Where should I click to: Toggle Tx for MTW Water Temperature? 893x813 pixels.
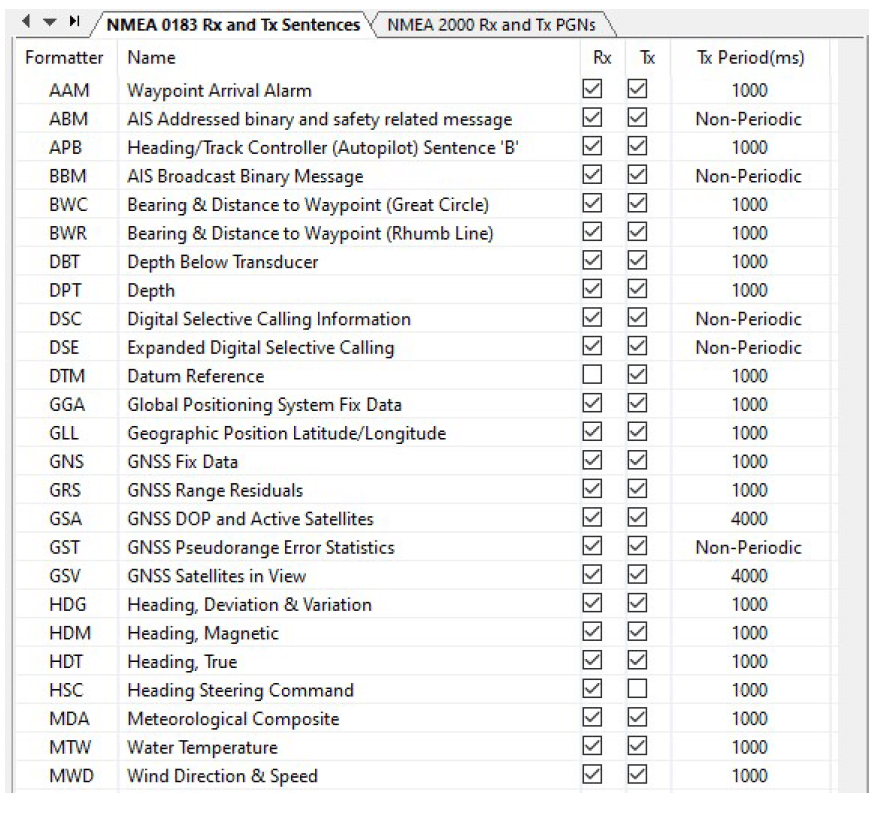click(x=637, y=746)
